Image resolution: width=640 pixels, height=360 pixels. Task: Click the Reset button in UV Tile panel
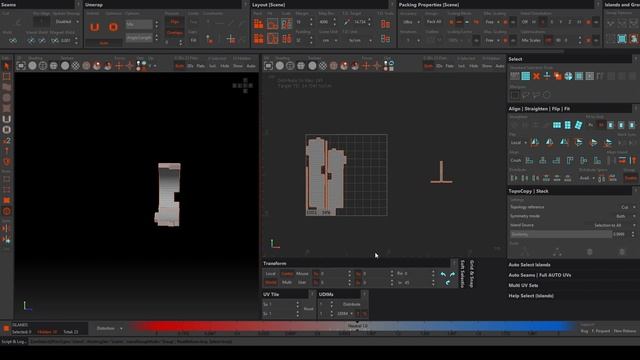pos(309,309)
